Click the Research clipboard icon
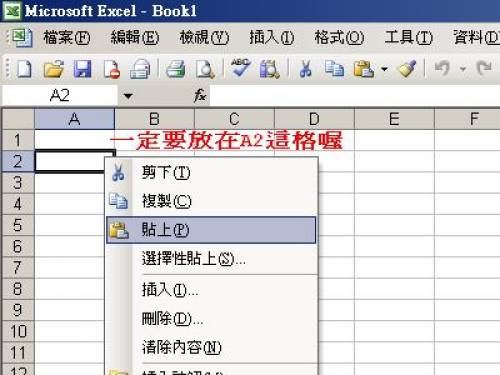The height and width of the screenshot is (375, 500). pos(269,69)
